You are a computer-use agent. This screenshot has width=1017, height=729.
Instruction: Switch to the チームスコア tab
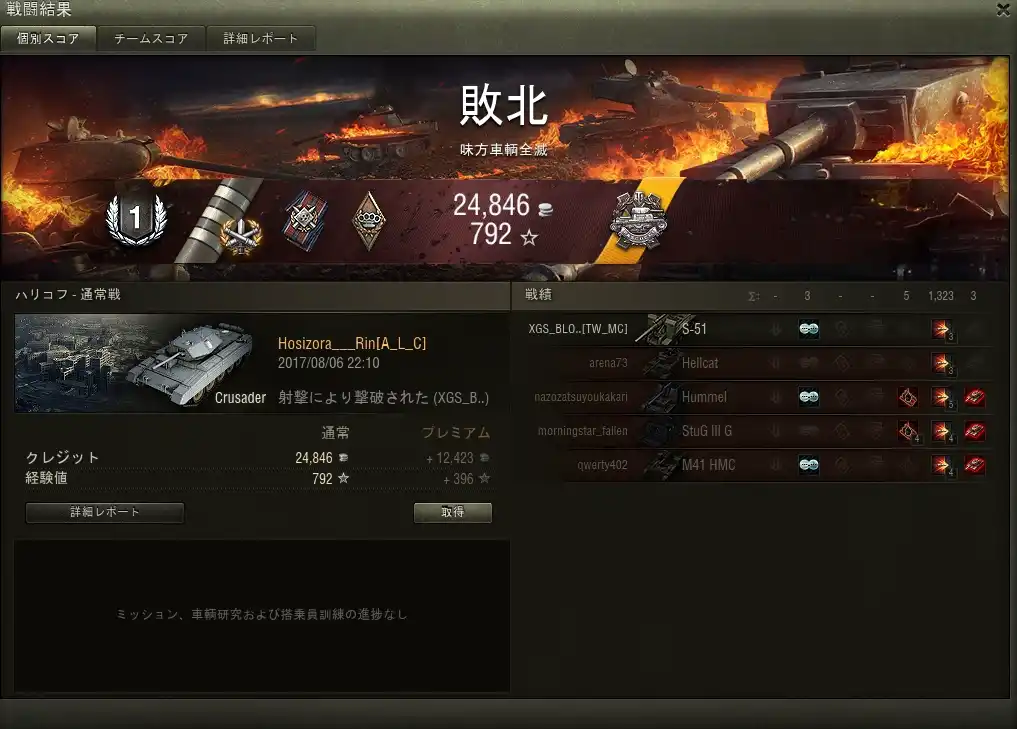151,39
